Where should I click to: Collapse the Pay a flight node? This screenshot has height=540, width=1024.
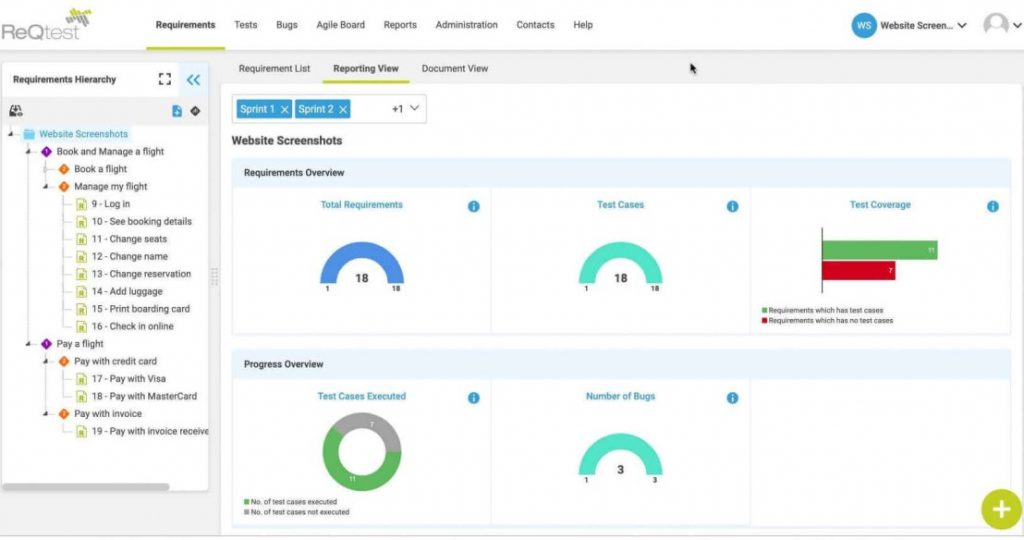point(28,344)
